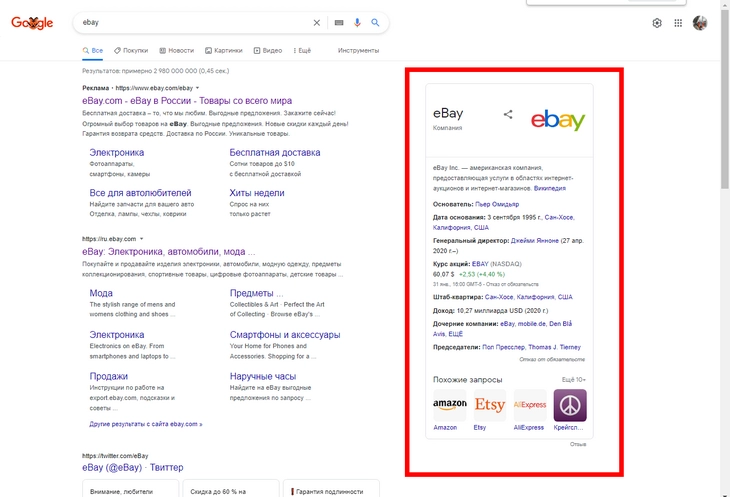This screenshot has width=730, height=497.
Task: Open the Etsy related search thumbnail
Action: [x=490, y=405]
